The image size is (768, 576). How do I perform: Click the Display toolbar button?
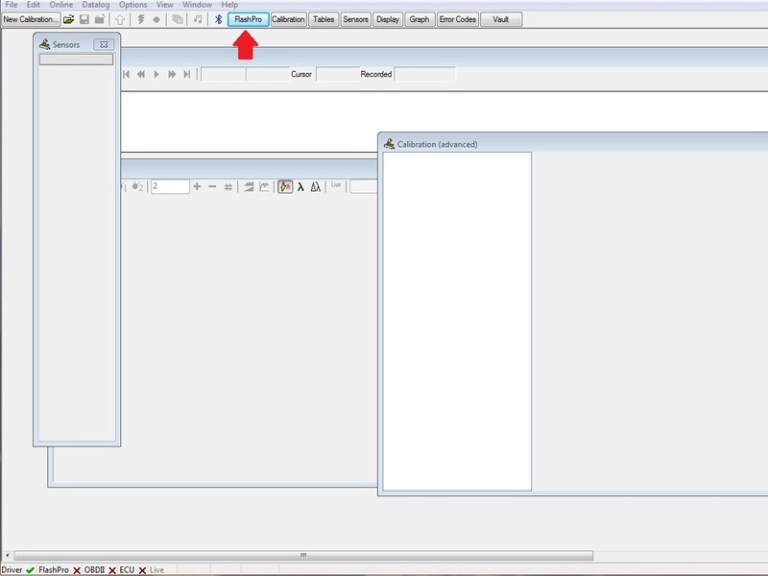387,20
